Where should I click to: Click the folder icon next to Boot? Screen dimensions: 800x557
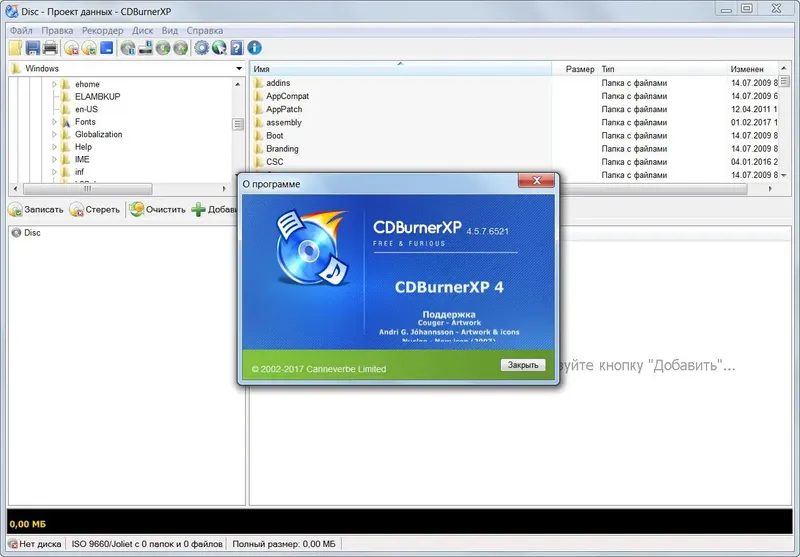click(258, 136)
